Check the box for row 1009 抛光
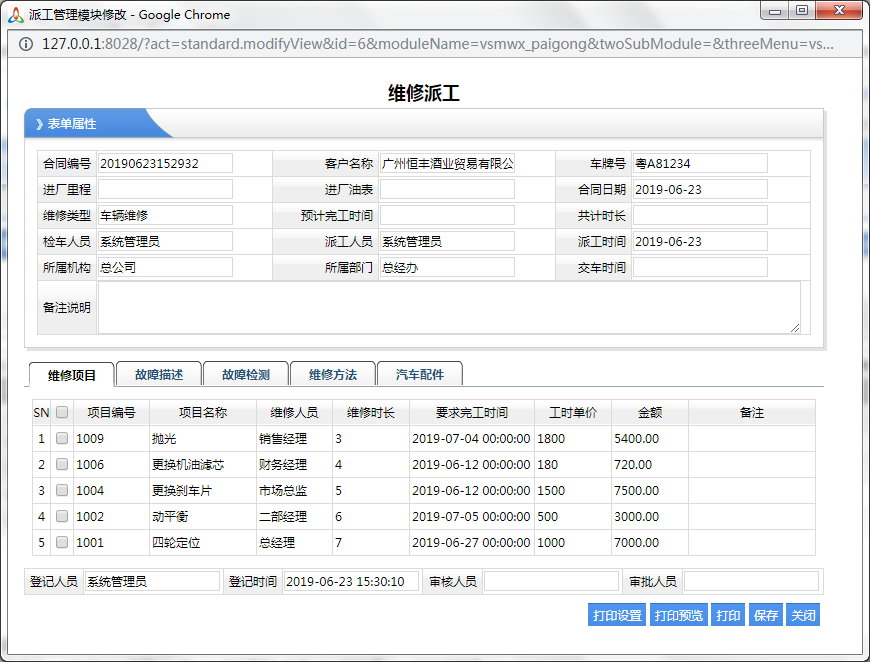 tap(62, 438)
